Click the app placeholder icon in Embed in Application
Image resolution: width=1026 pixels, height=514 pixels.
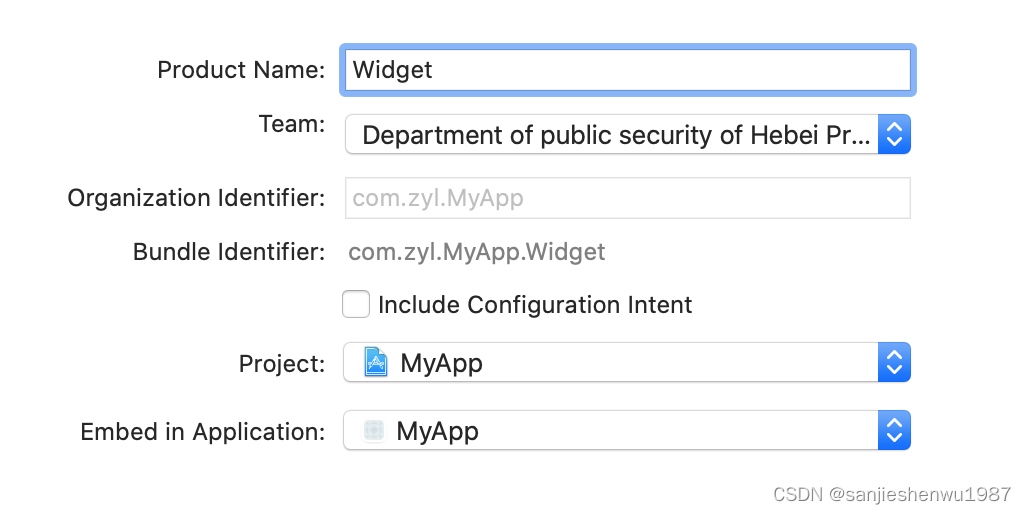coord(374,430)
